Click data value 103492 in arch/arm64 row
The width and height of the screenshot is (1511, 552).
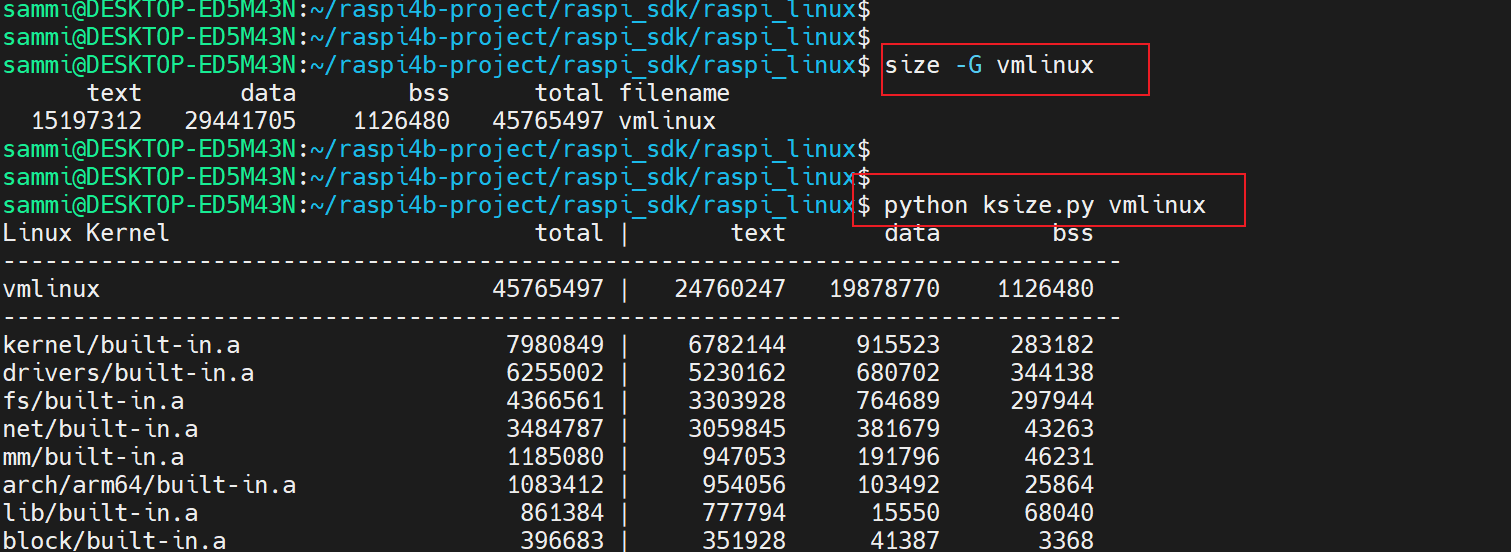tap(898, 486)
